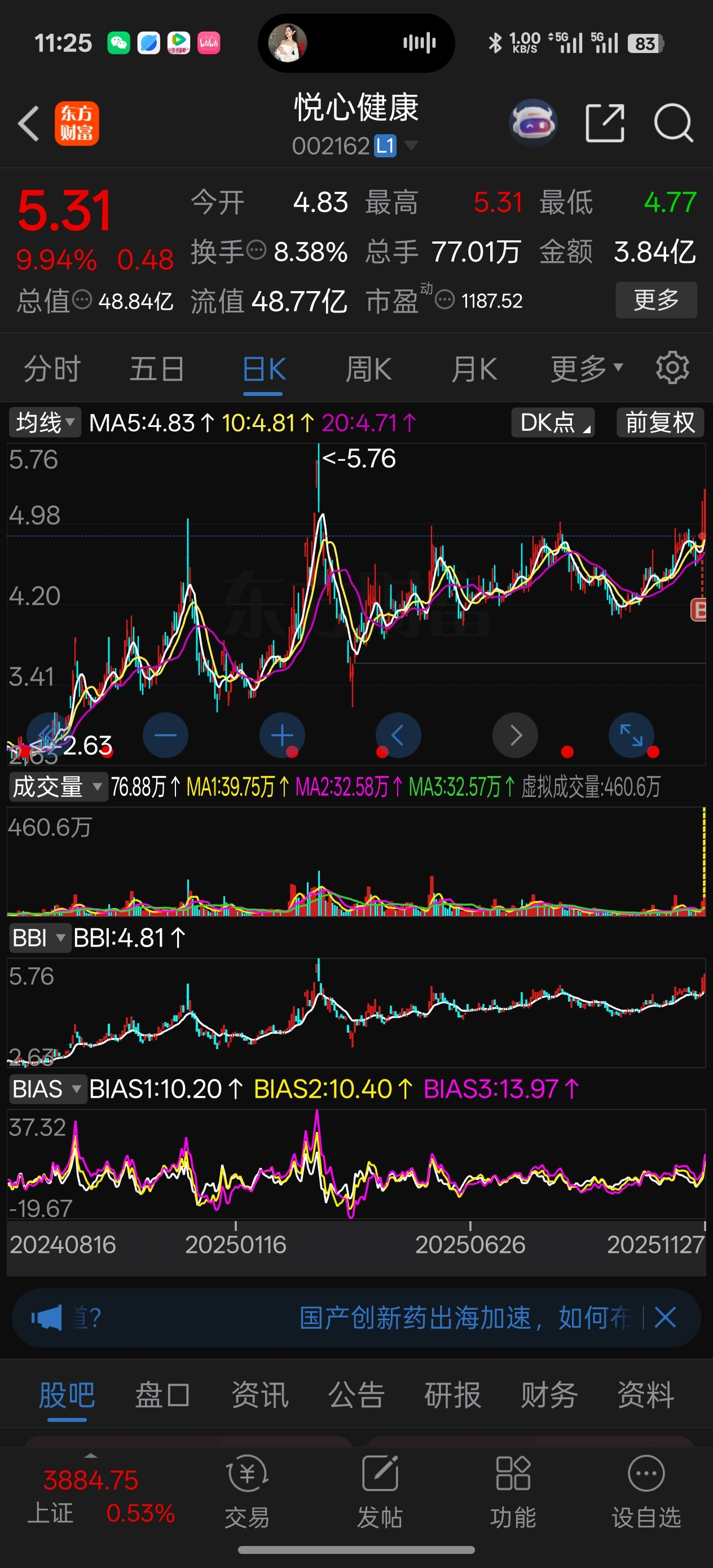Tap info icon next to 换手
The height and width of the screenshot is (1568, 713).
point(256,249)
